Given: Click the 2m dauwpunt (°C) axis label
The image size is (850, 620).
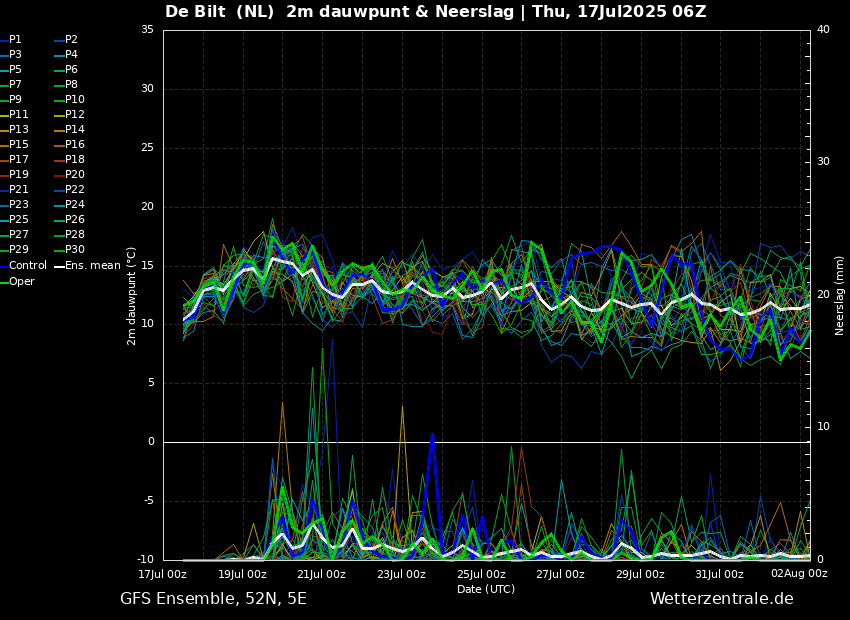Looking at the screenshot, I should pos(132,295).
